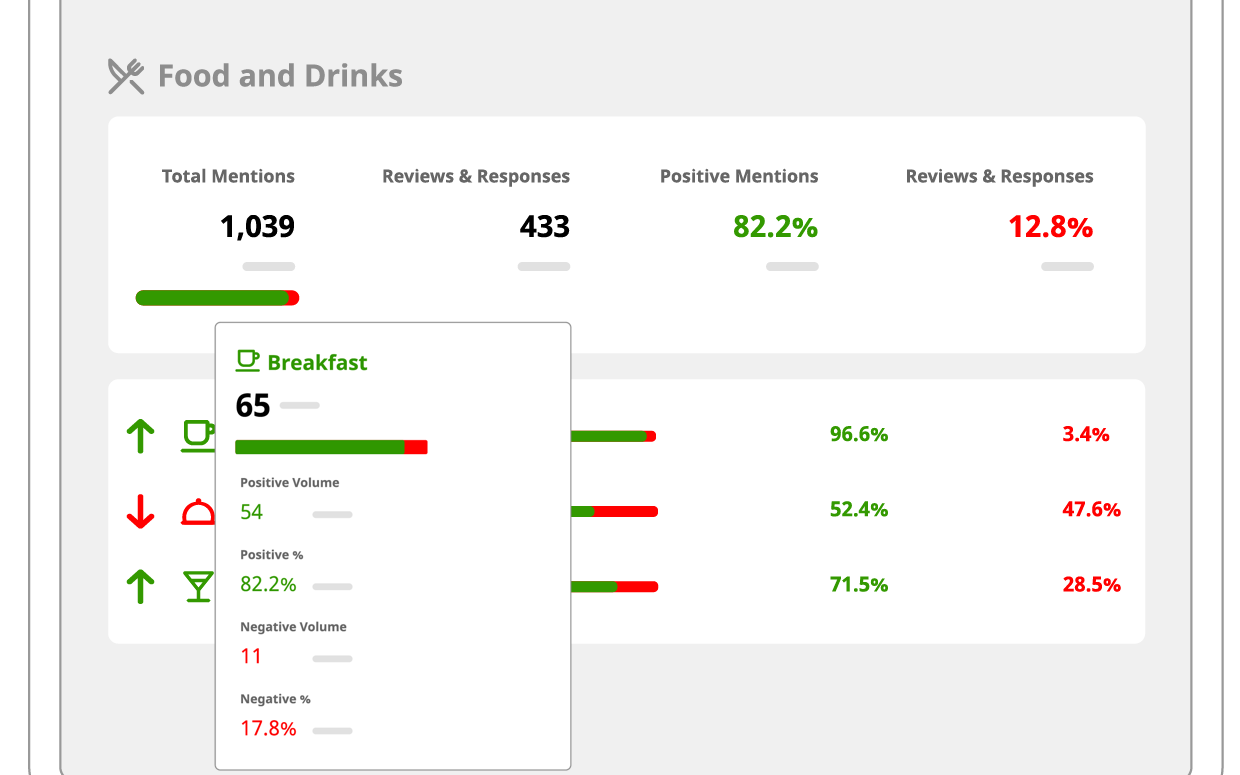Image resolution: width=1240 pixels, height=775 pixels.
Task: Click the 52.4% positive value
Action: pos(859,509)
